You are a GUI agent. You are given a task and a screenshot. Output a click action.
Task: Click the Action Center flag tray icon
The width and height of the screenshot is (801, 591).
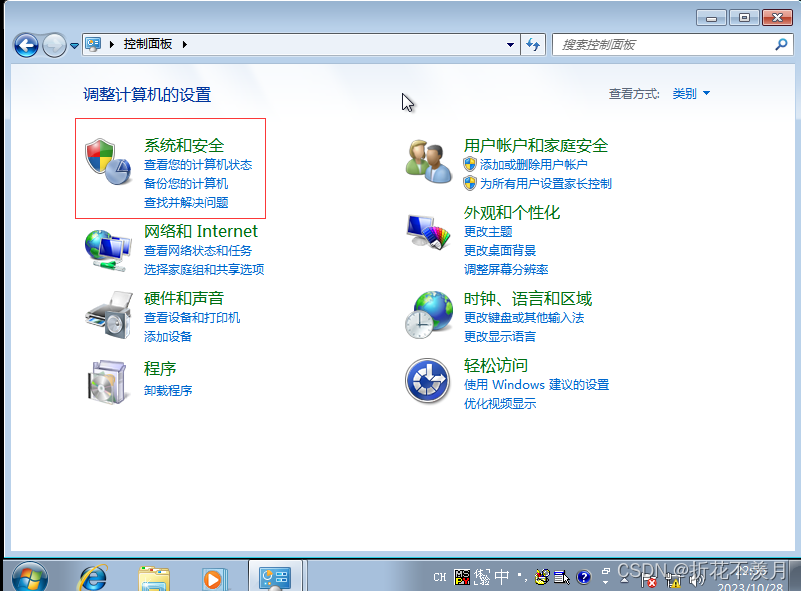(649, 580)
